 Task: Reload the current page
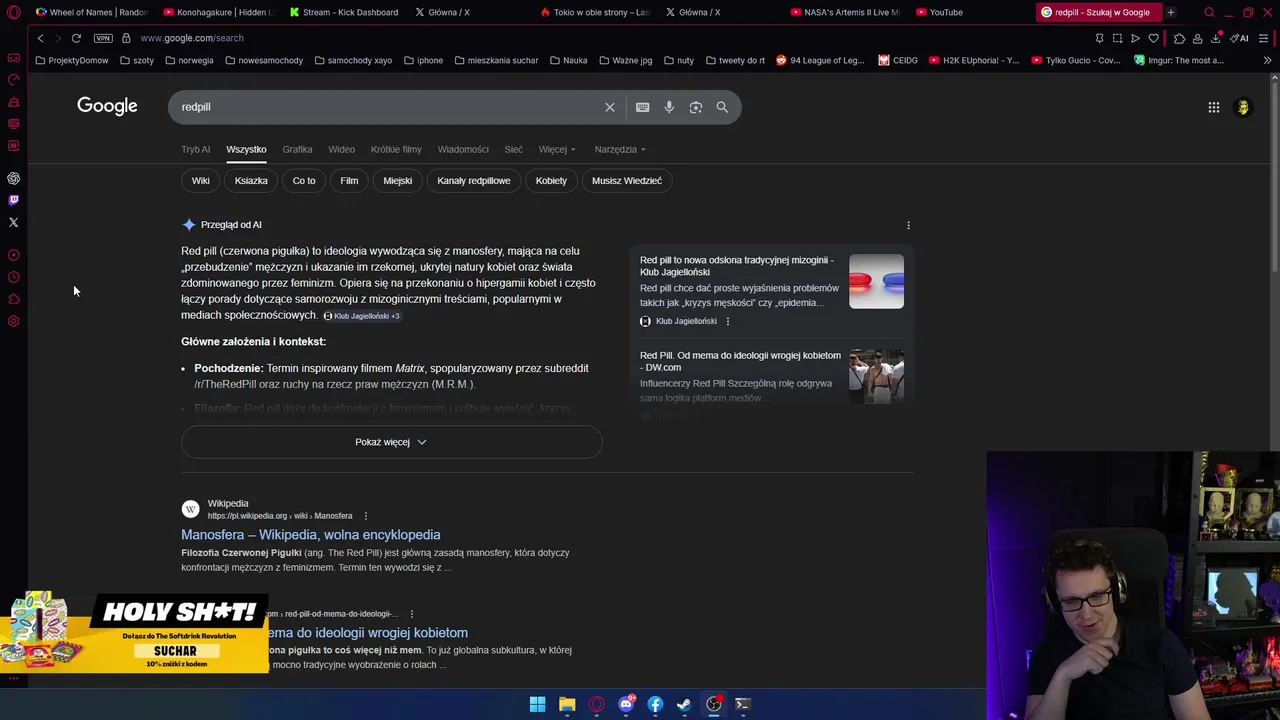click(x=76, y=38)
